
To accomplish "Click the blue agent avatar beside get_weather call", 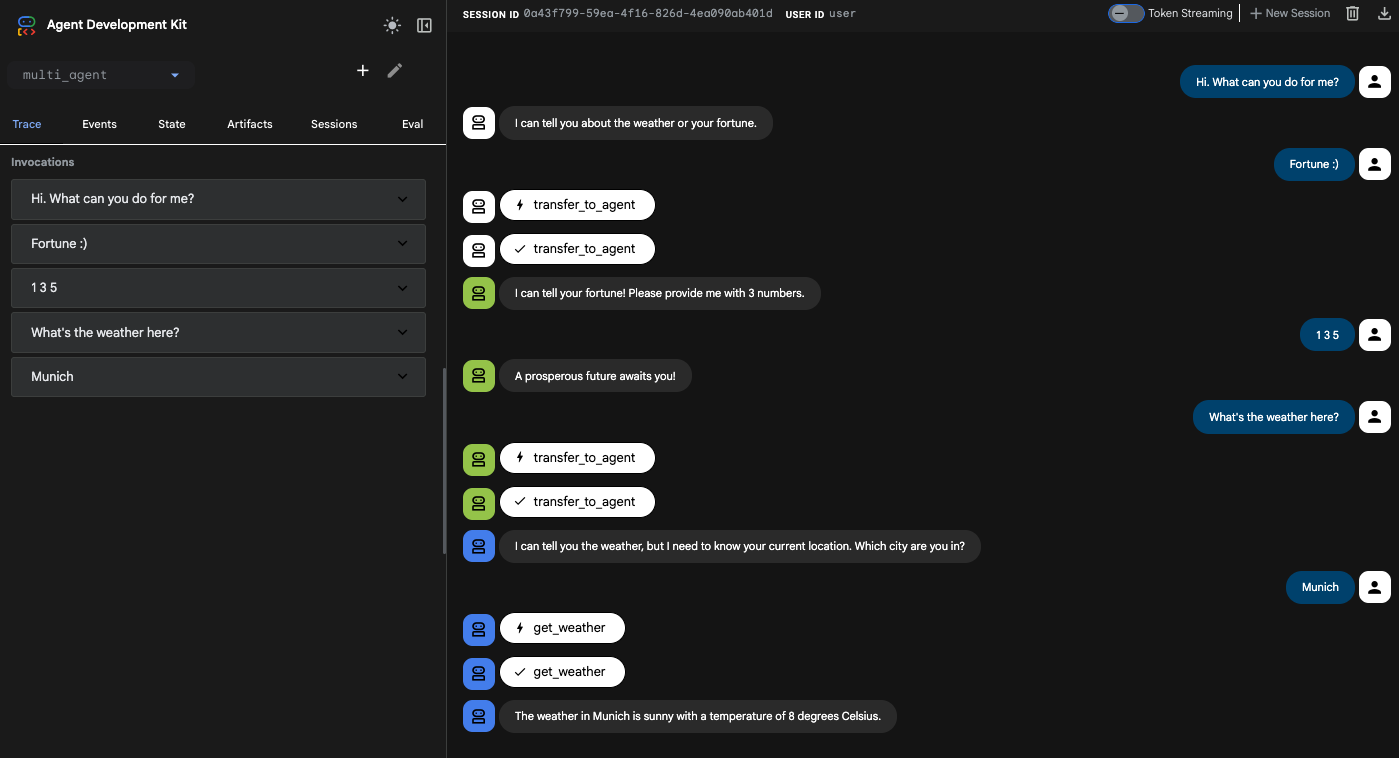I will click(x=479, y=629).
